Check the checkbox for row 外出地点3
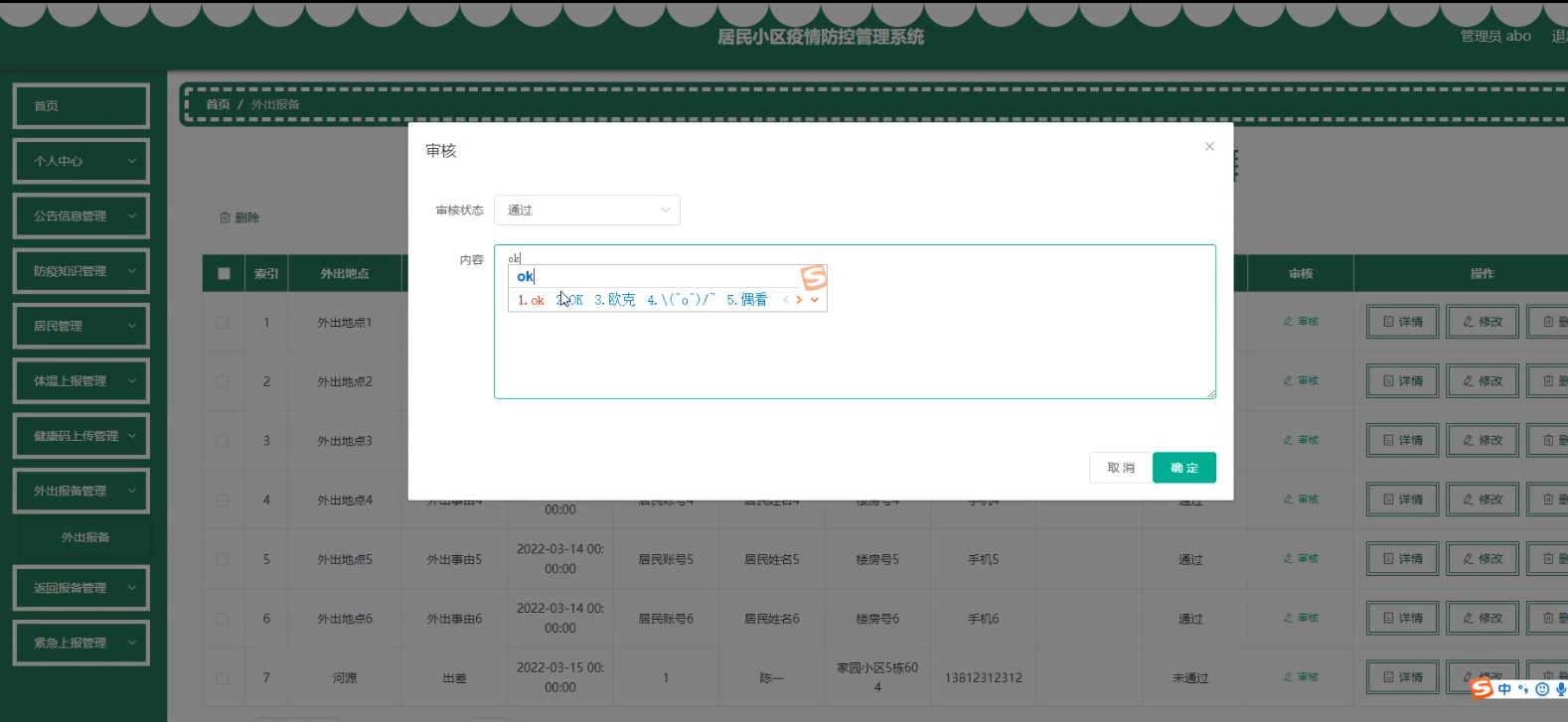 click(223, 441)
